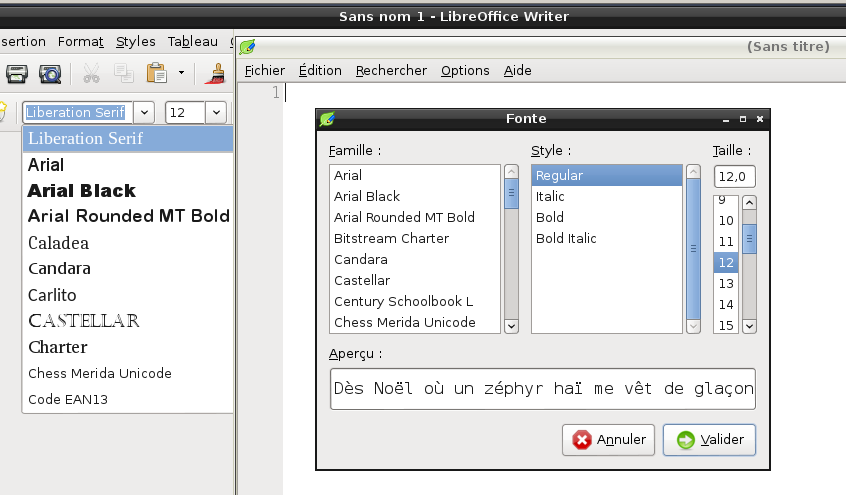Select Castellar in Famille list
This screenshot has height=495, width=846.
[415, 281]
